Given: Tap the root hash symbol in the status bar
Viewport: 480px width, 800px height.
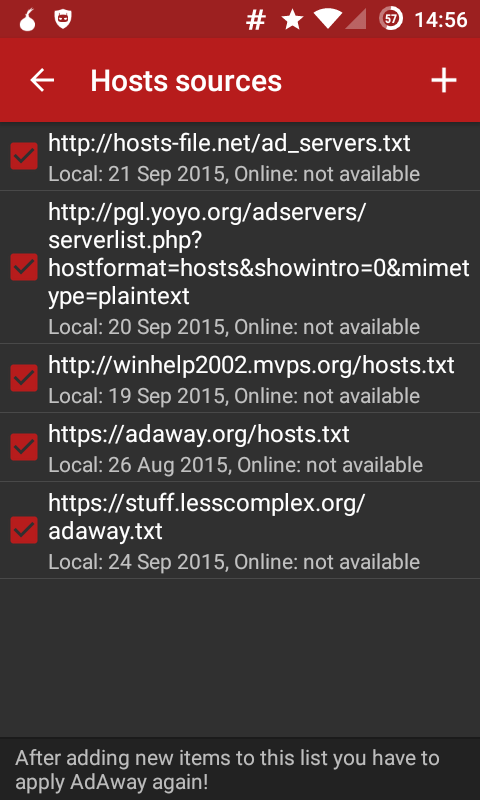Looking at the screenshot, I should tap(256, 20).
